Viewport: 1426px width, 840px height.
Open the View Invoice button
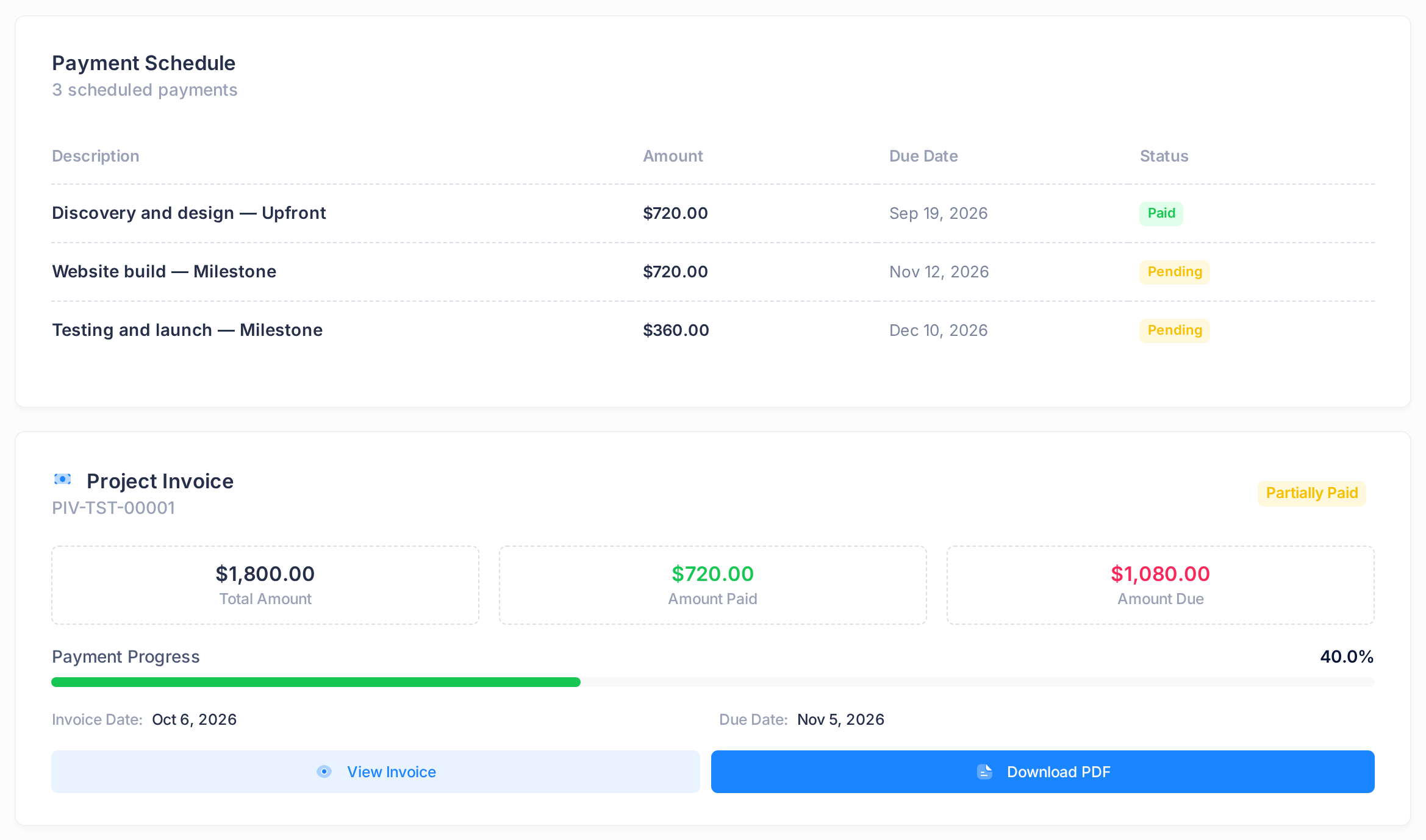click(376, 772)
